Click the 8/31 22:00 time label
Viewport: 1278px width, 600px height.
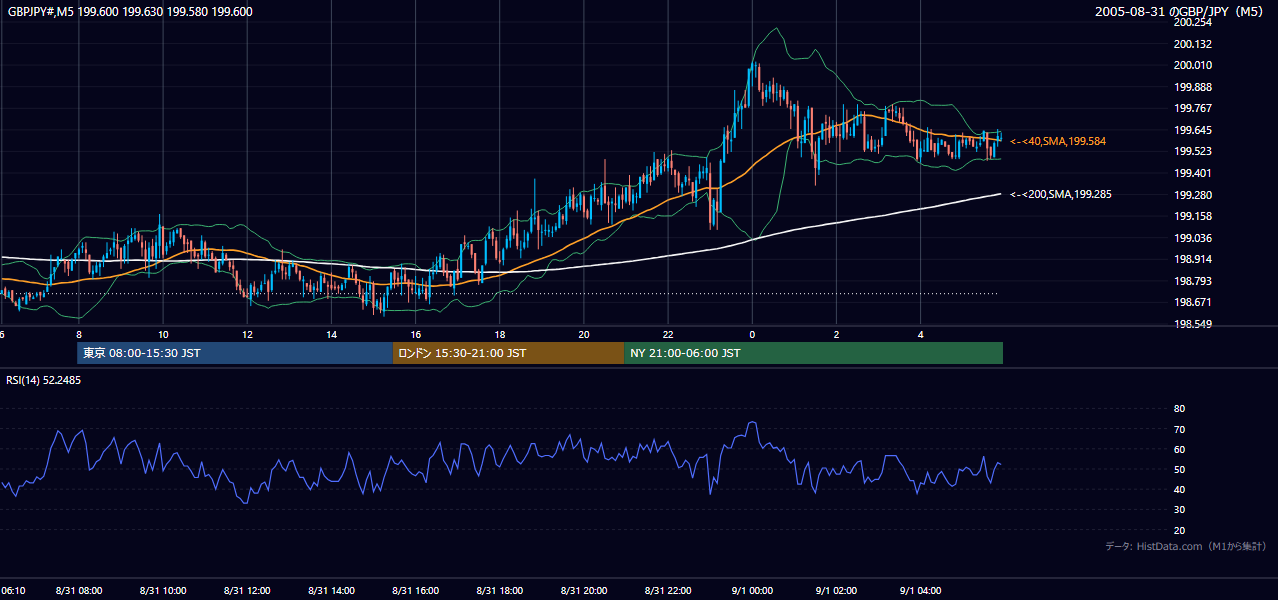coord(668,591)
